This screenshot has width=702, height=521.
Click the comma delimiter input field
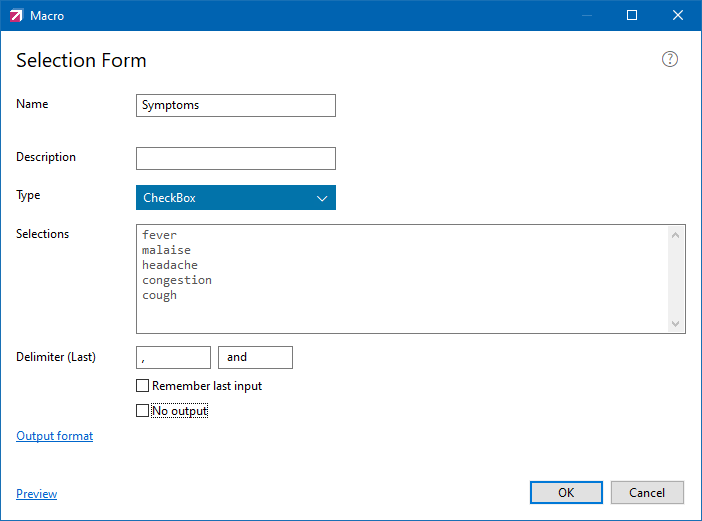pyautogui.click(x=173, y=357)
